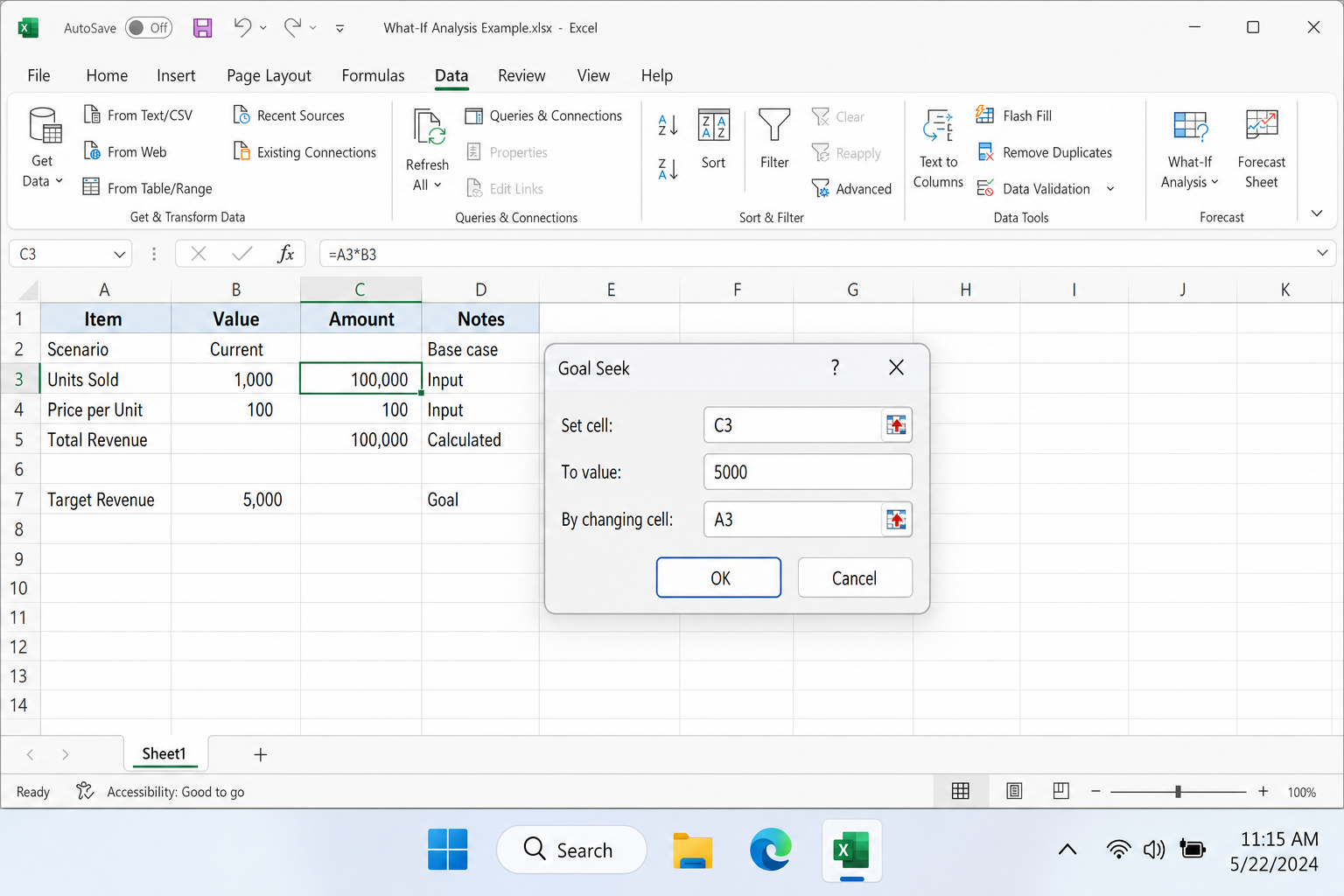Adjust the zoom slider handle

pyautogui.click(x=1178, y=791)
